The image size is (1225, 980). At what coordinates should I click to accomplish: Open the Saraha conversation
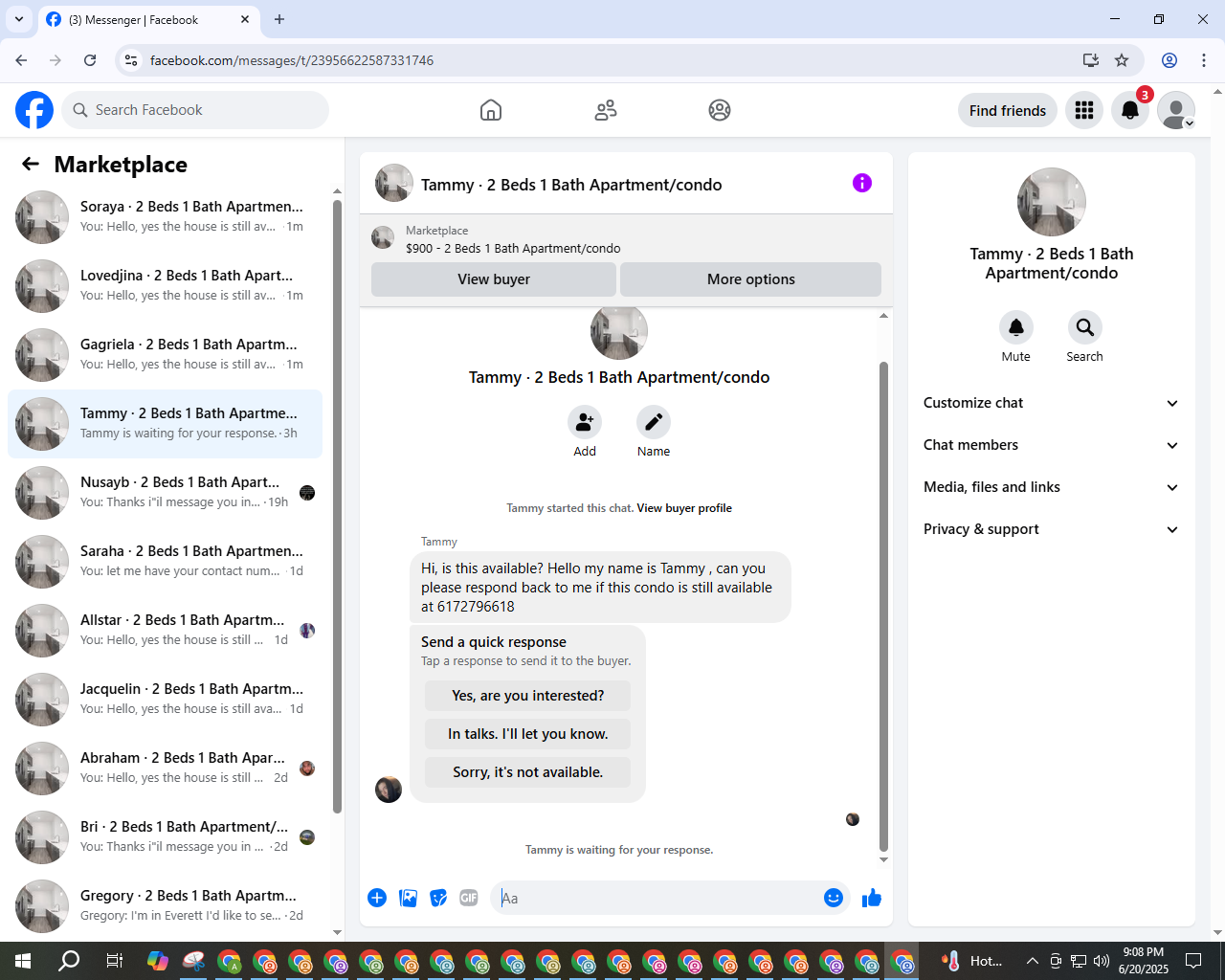click(166, 562)
